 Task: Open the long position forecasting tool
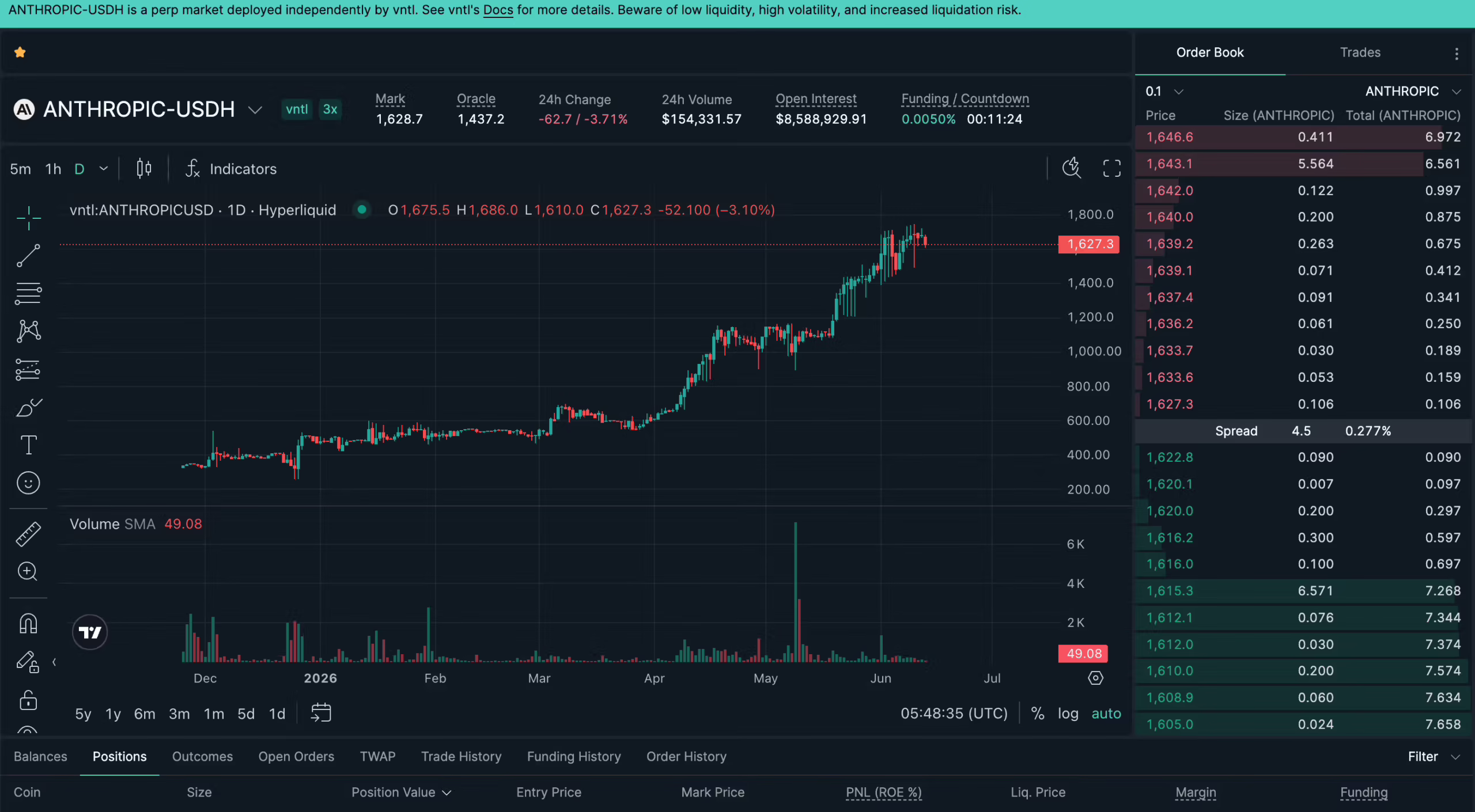point(28,370)
